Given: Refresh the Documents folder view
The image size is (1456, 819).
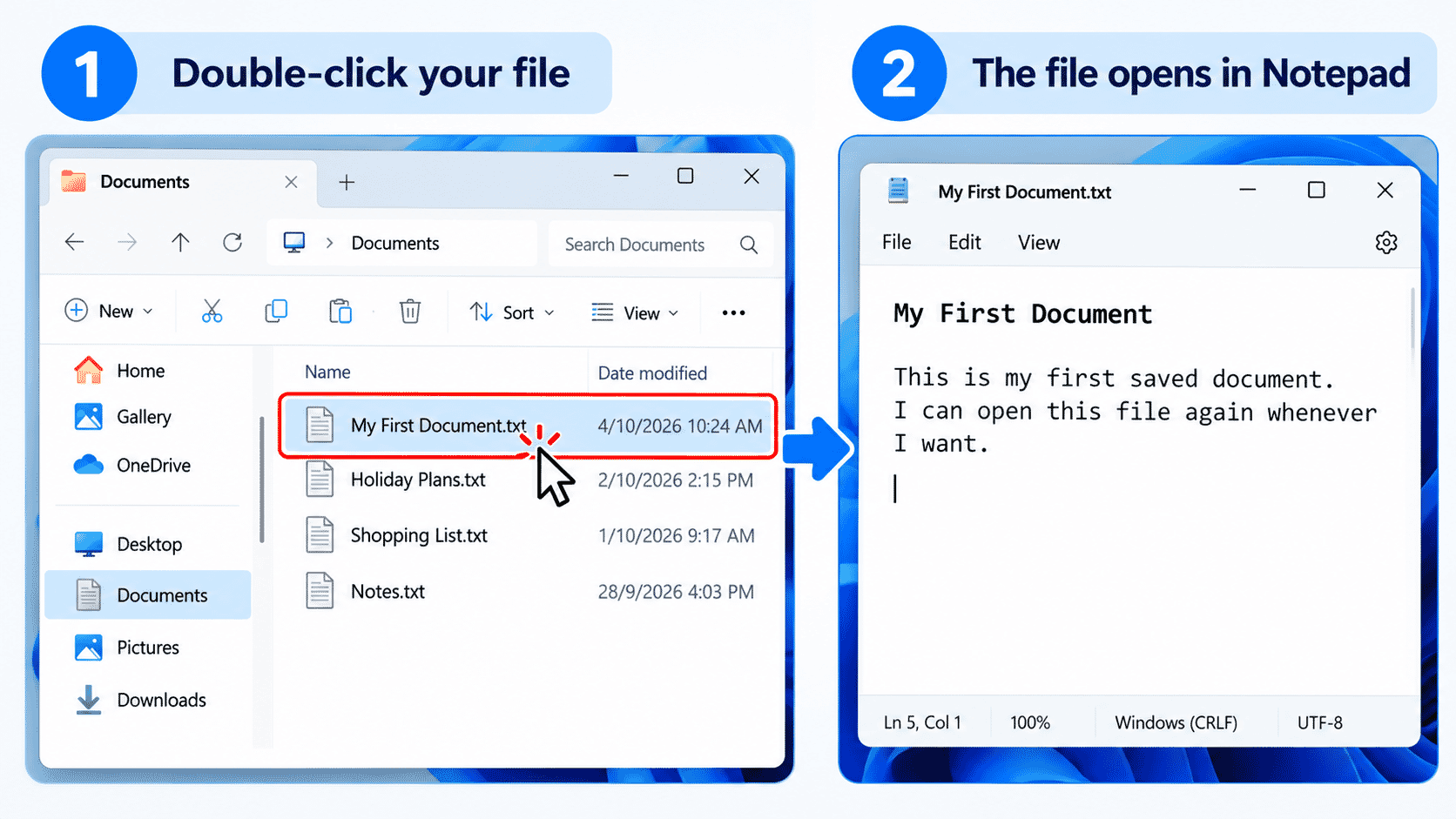Looking at the screenshot, I should (233, 242).
